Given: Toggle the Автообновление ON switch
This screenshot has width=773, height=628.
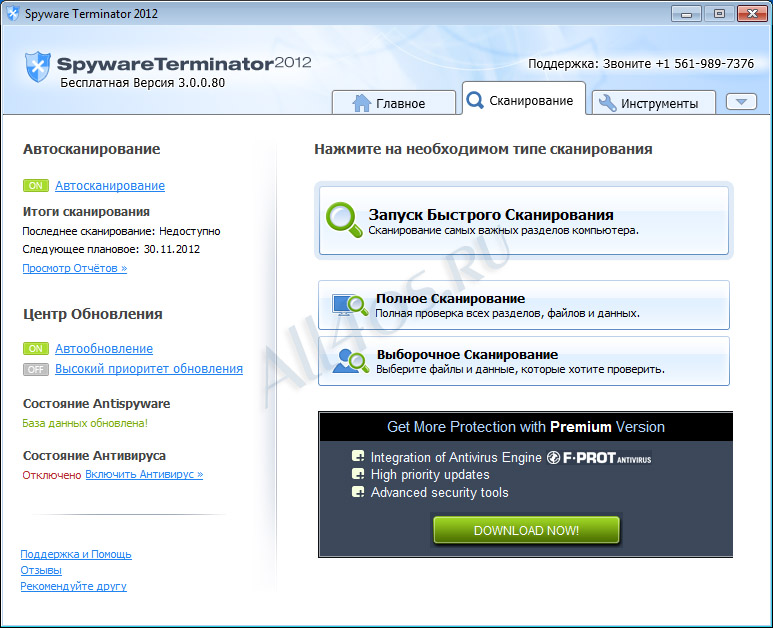Looking at the screenshot, I should point(35,349).
